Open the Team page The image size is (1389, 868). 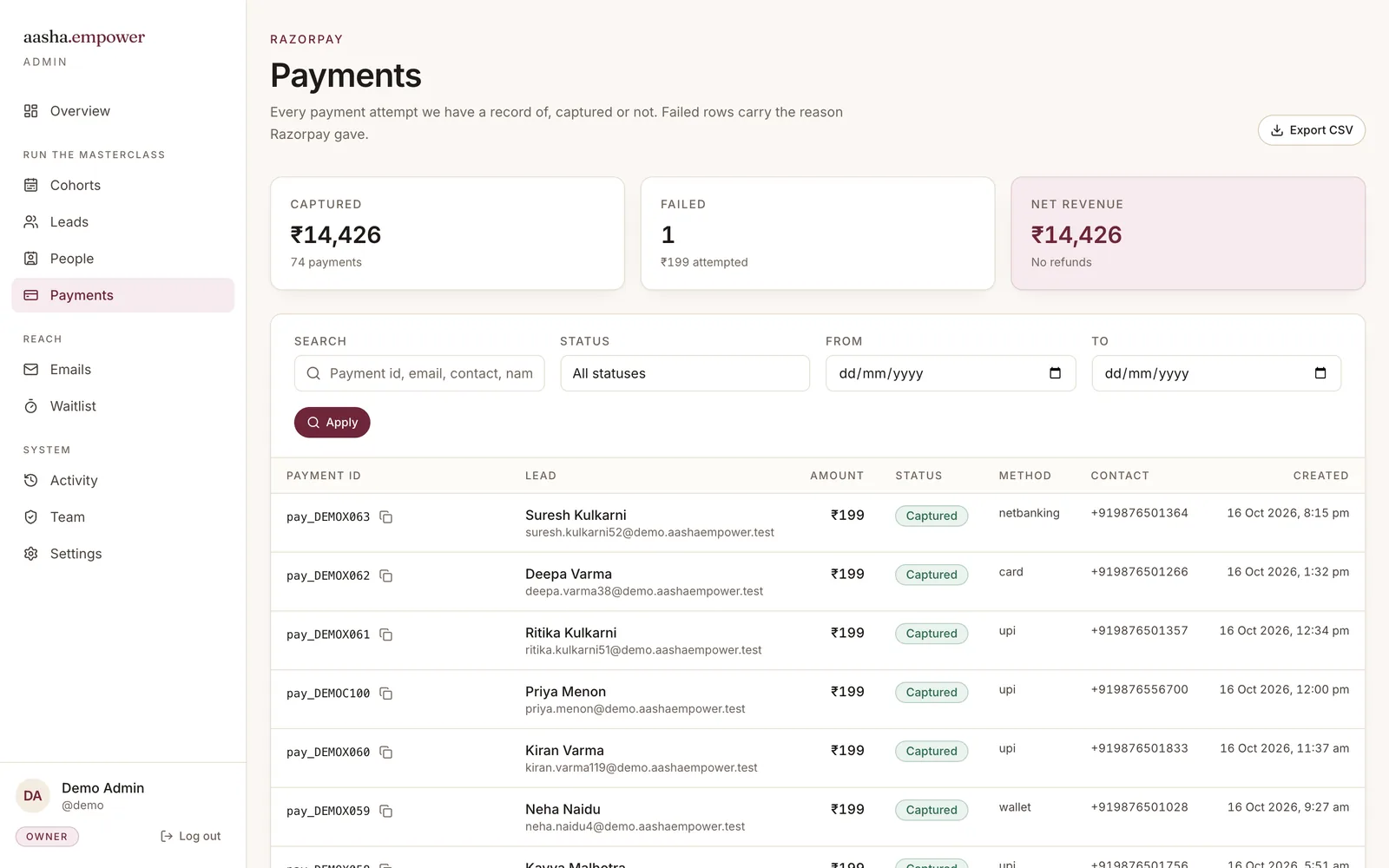coord(123,517)
